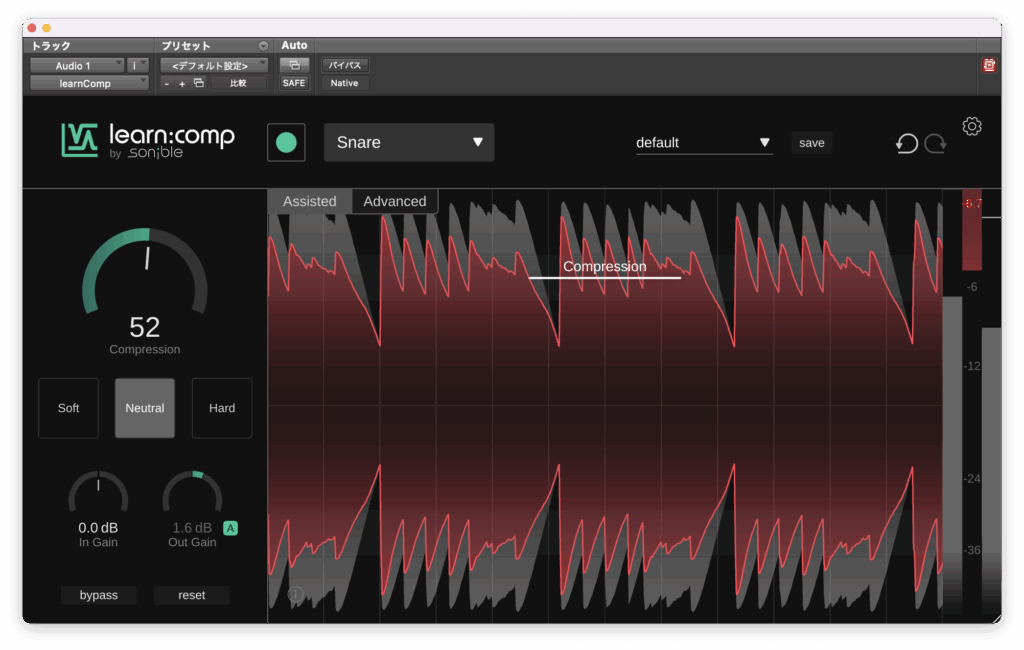Click the トラック header label
Image resolution: width=1024 pixels, height=650 pixels.
pyautogui.click(x=51, y=46)
